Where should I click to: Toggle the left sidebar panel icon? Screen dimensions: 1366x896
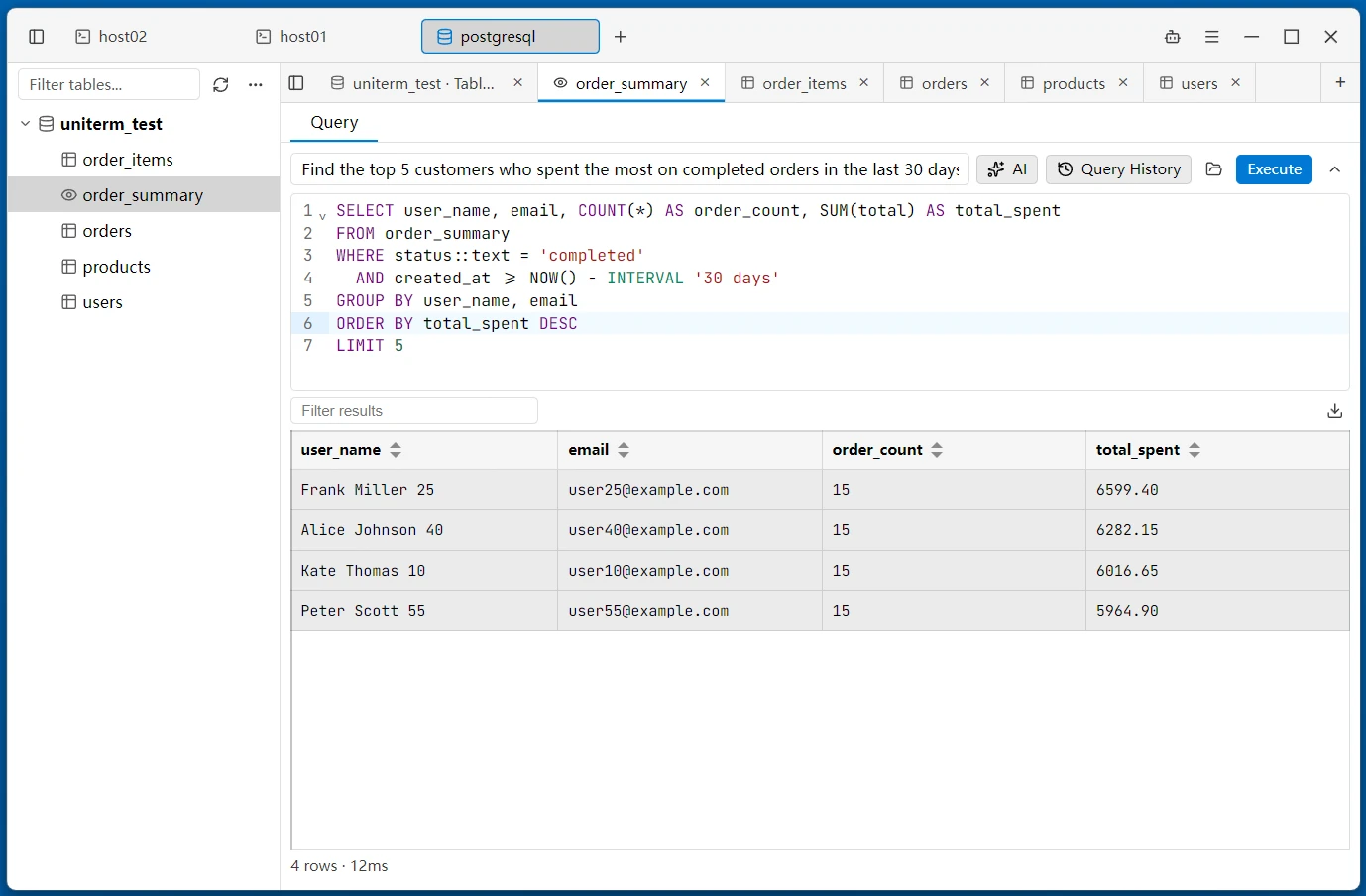(x=37, y=37)
